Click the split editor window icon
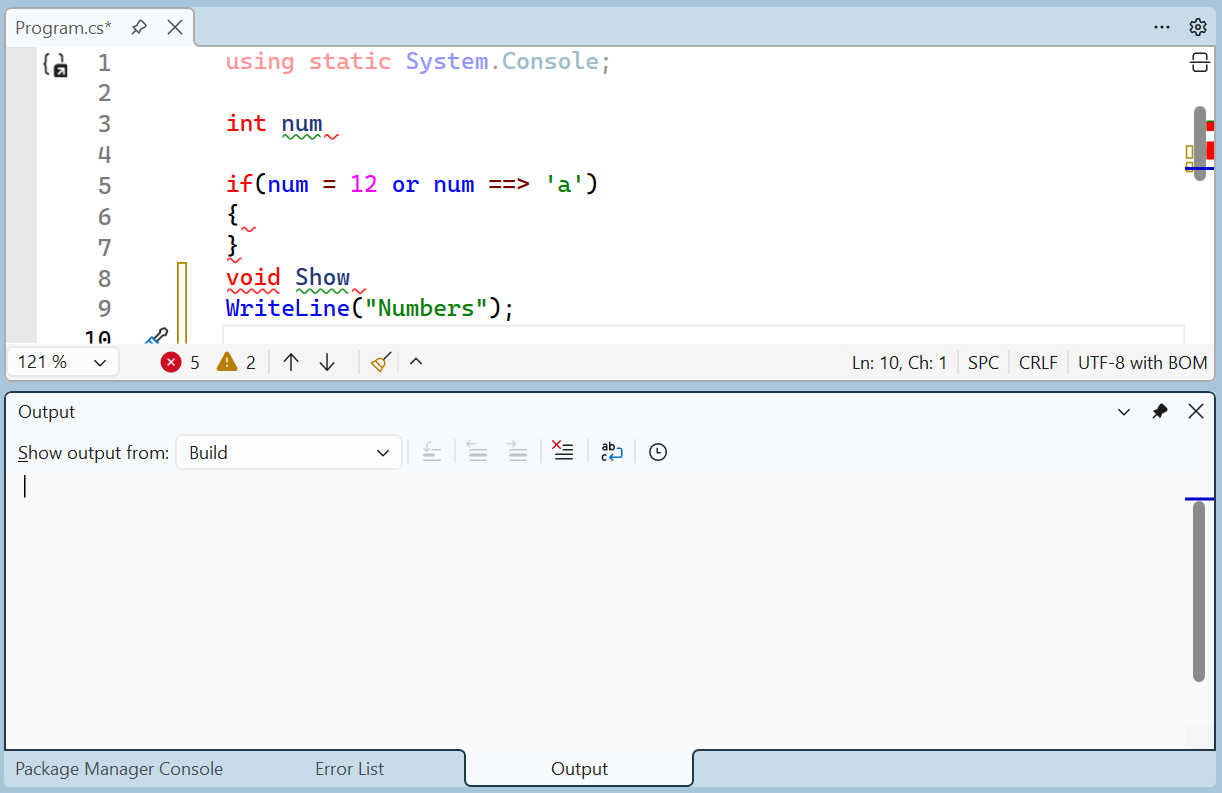Viewport: 1222px width, 793px height. click(x=1199, y=63)
